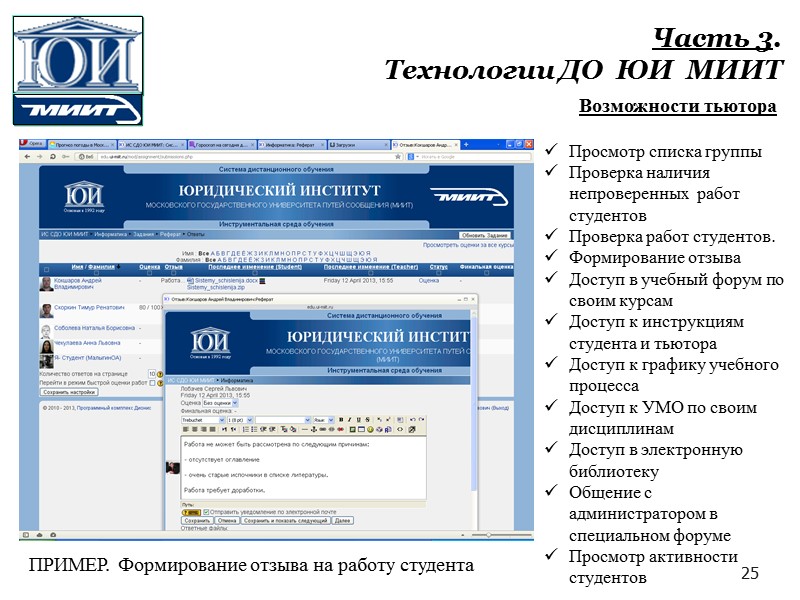Click Сохранить и показать следующий

coord(285,520)
